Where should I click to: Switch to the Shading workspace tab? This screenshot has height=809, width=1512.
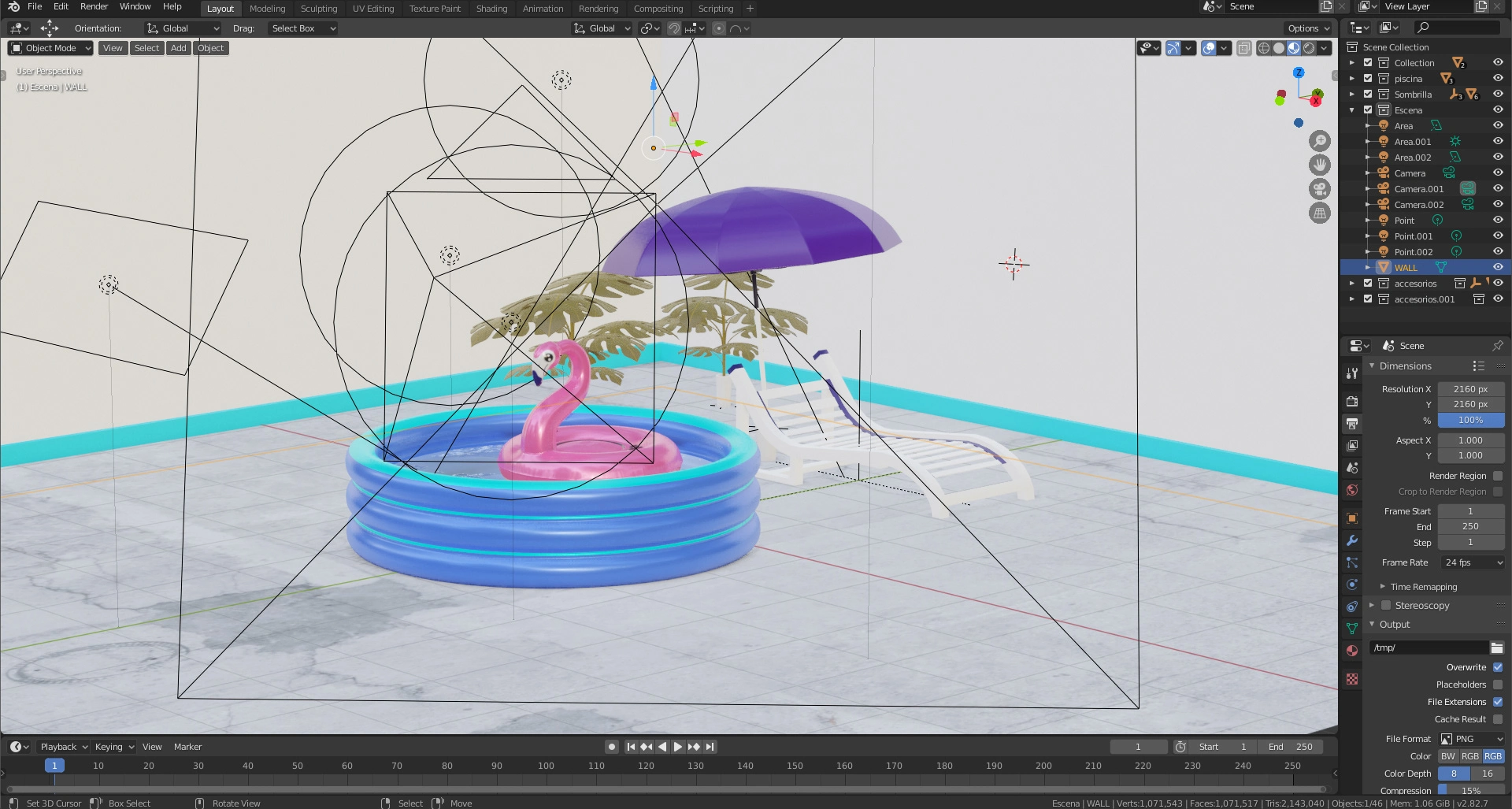pyautogui.click(x=491, y=9)
